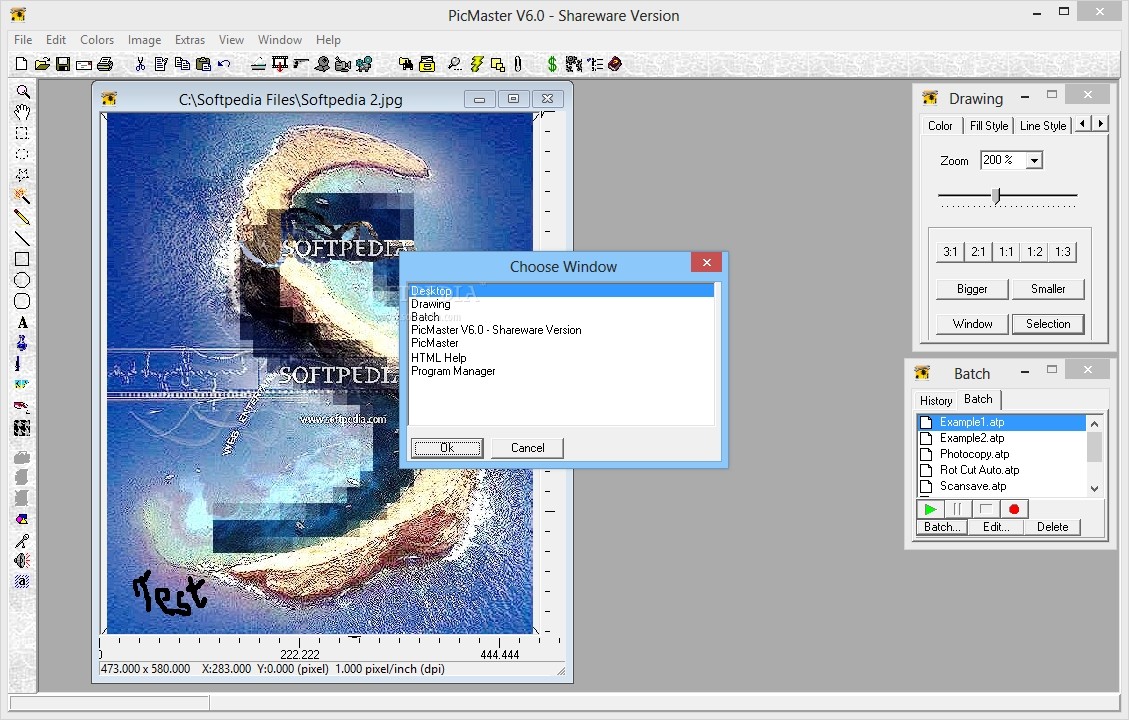
Task: Select the Rectangle shape tool
Action: point(22,259)
